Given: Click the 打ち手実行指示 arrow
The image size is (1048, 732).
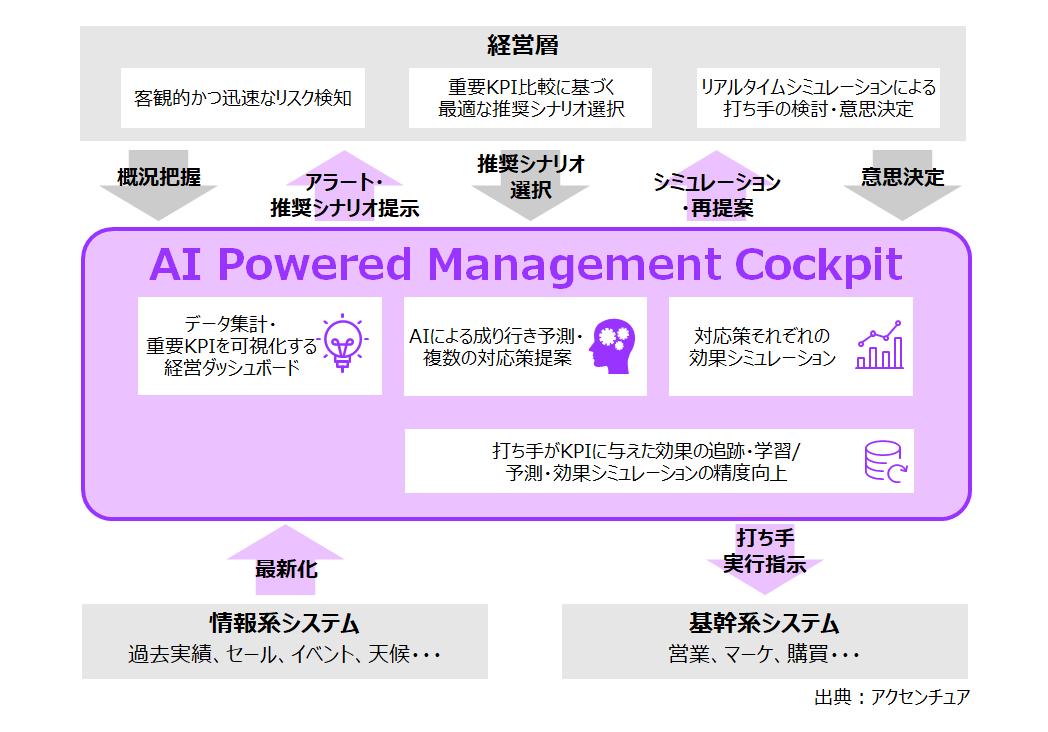Looking at the screenshot, I should click(766, 558).
